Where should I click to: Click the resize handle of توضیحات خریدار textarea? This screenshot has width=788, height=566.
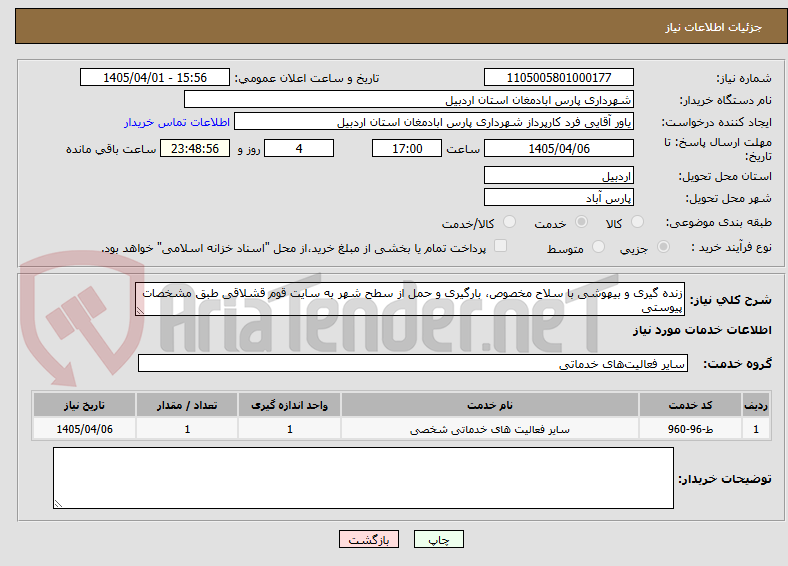58,504
